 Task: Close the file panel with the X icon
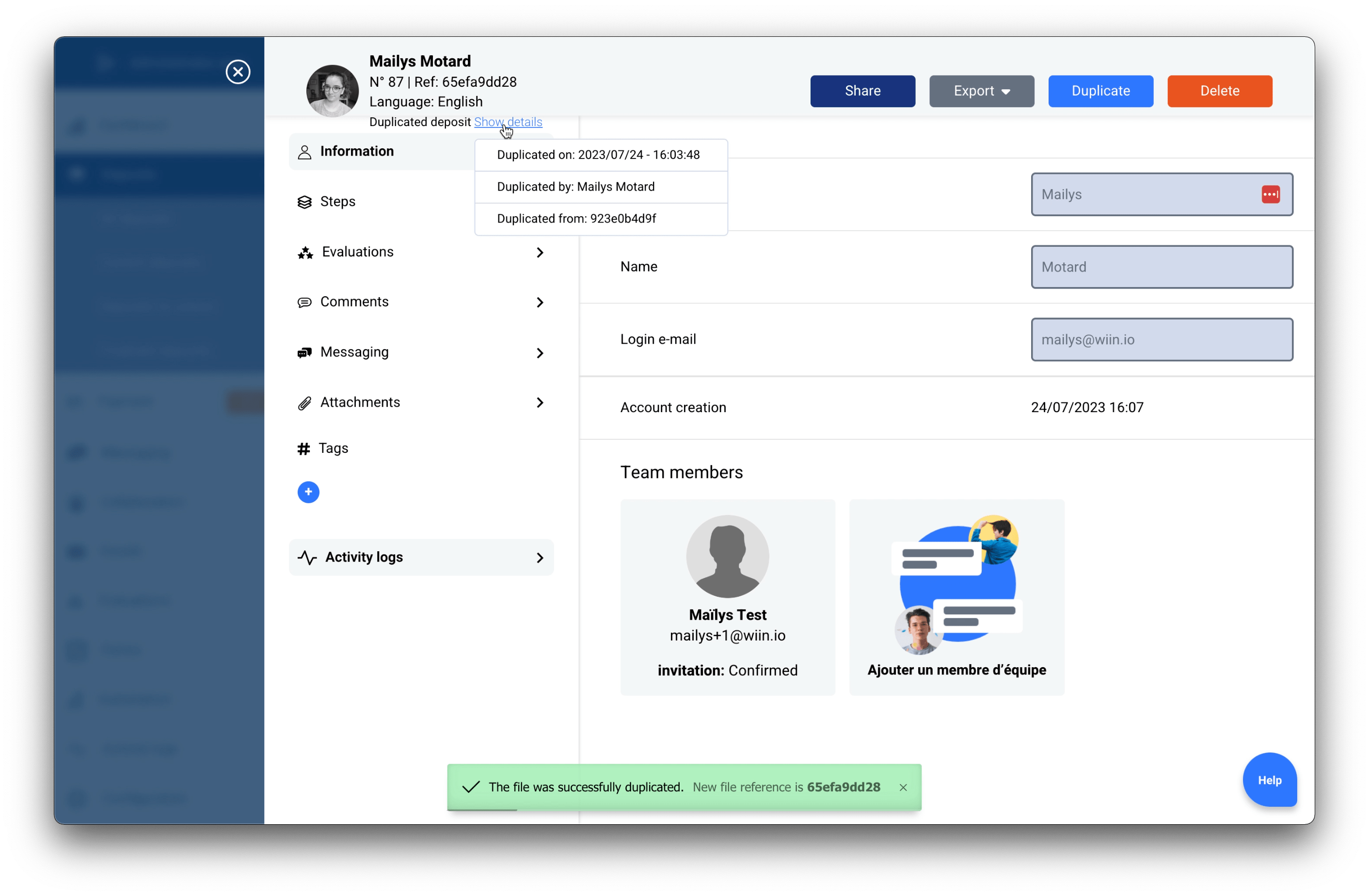click(x=238, y=72)
